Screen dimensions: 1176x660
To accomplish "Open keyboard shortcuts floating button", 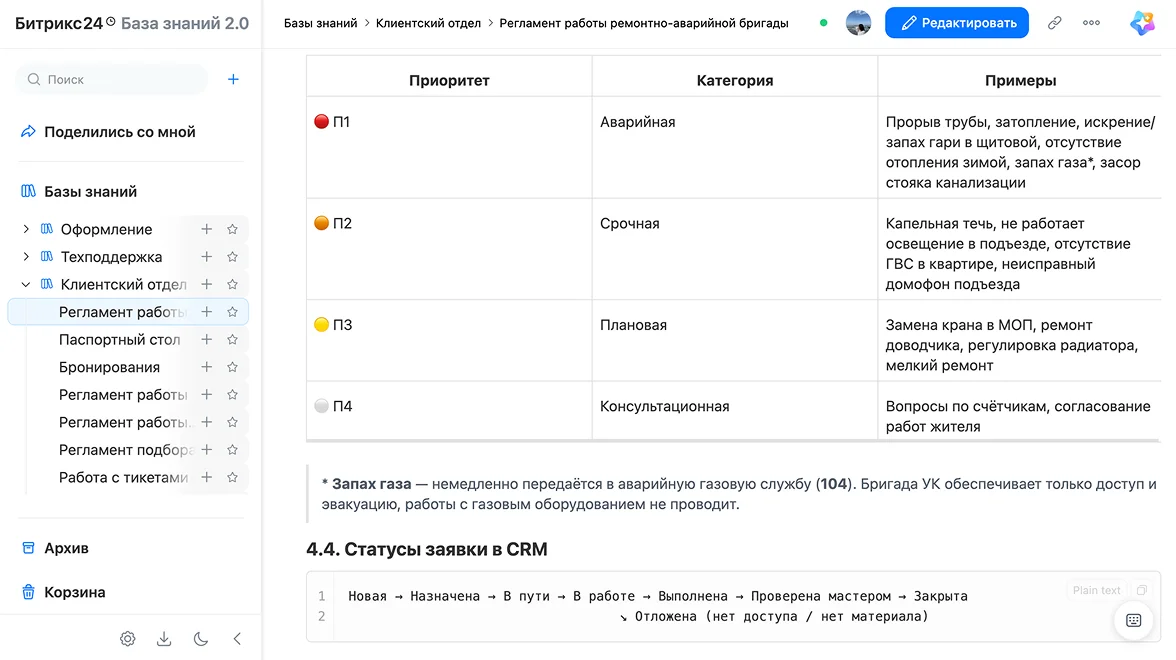I will click(x=1133, y=620).
